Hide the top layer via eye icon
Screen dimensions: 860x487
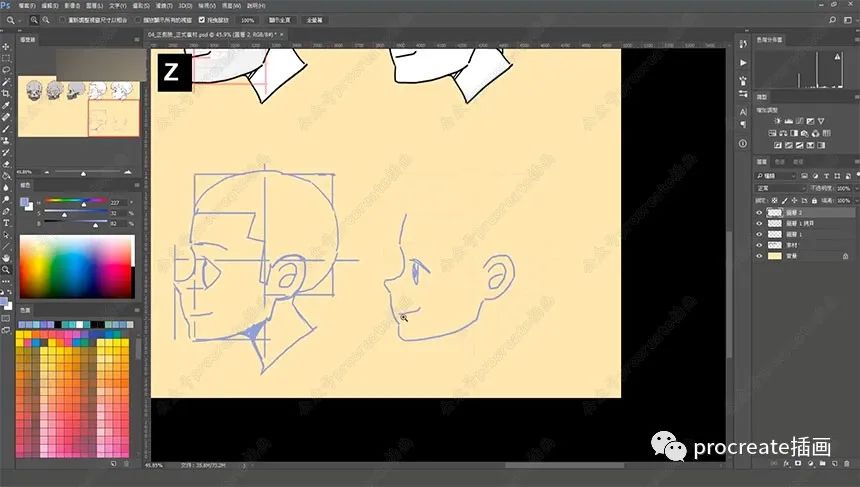[x=759, y=212]
